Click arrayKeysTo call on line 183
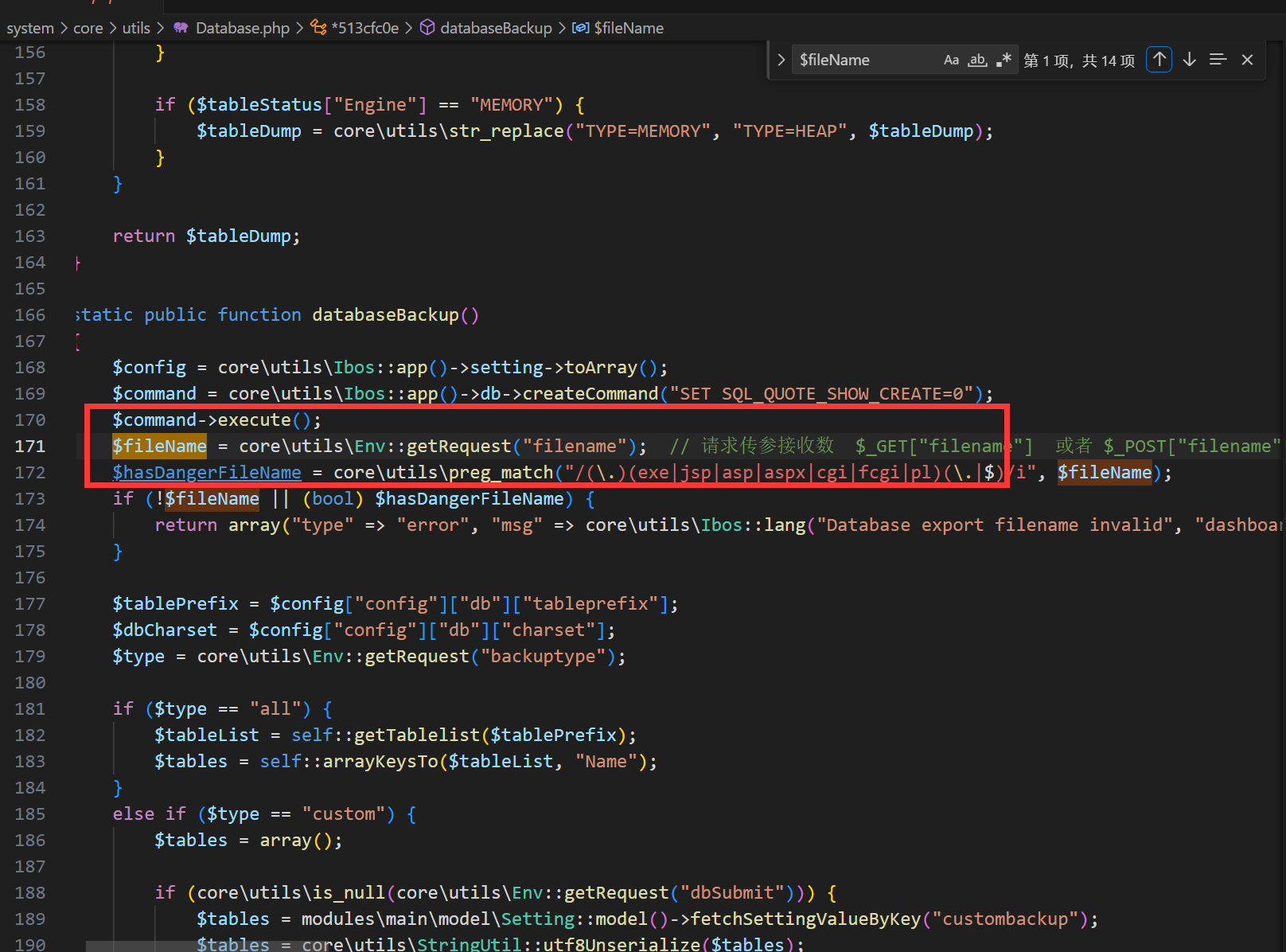 380,762
